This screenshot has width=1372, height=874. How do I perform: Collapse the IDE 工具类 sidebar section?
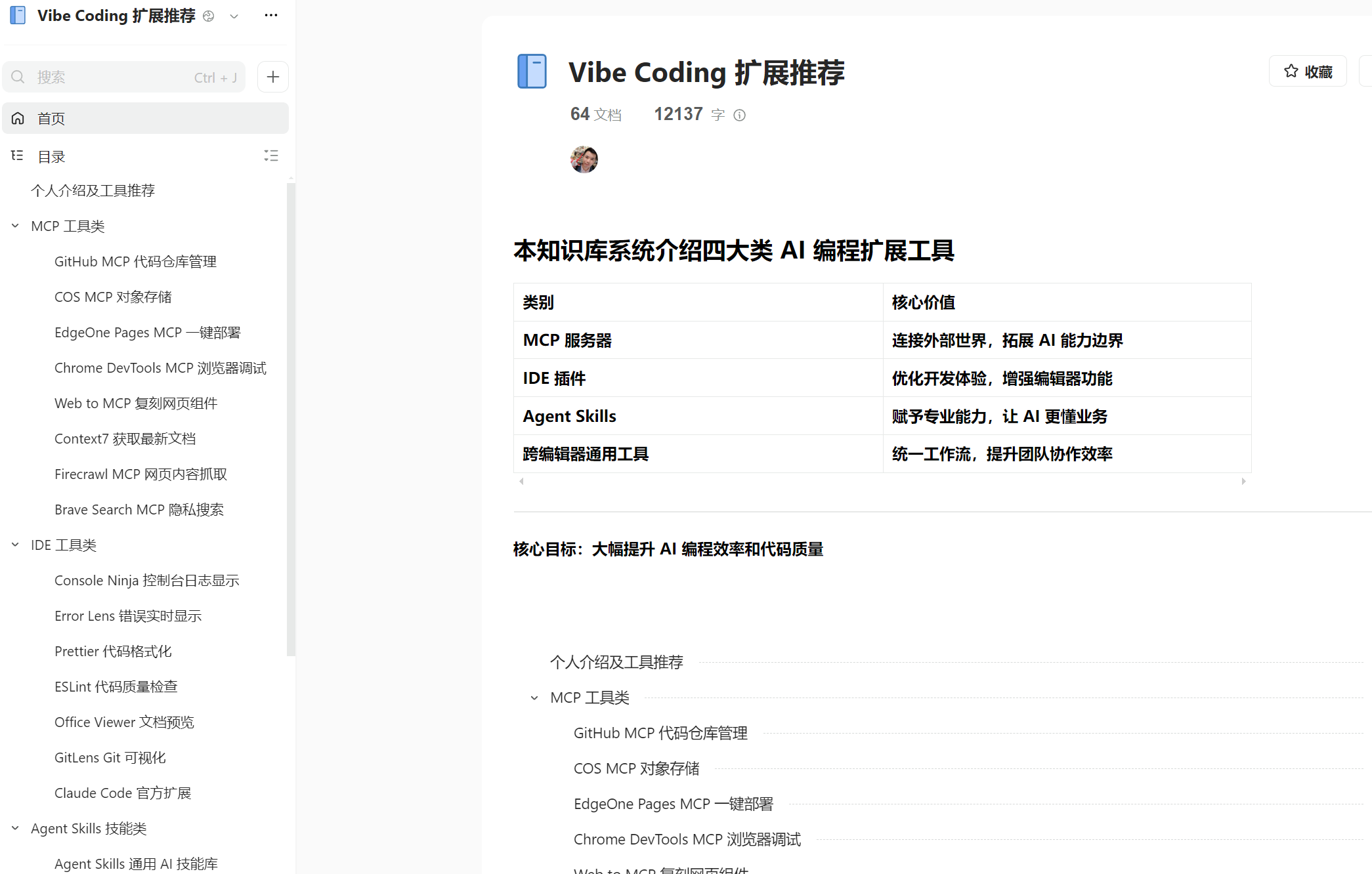pyautogui.click(x=15, y=545)
